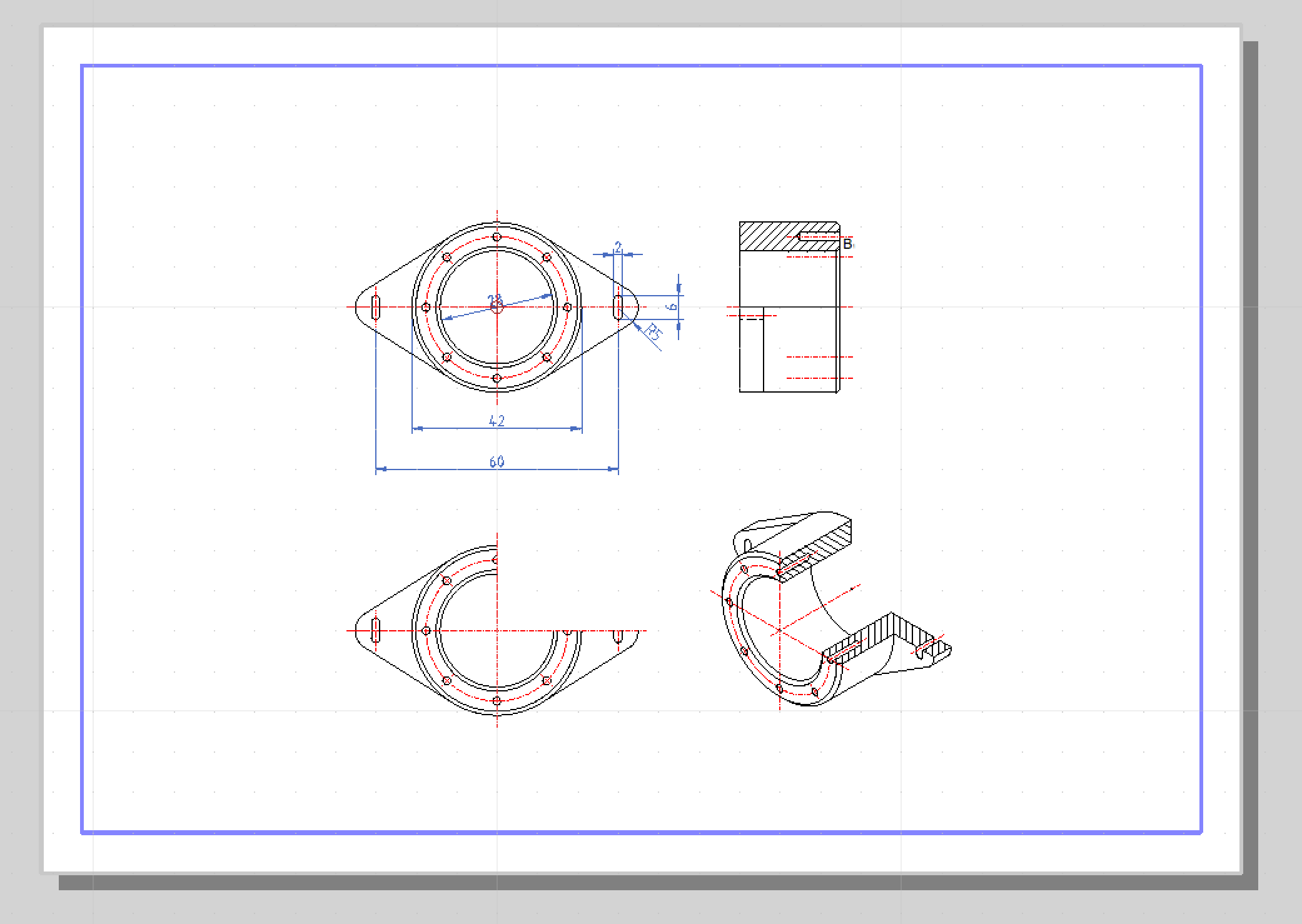Select the 2 slot width dimension
This screenshot has width=1302, height=924.
618,248
